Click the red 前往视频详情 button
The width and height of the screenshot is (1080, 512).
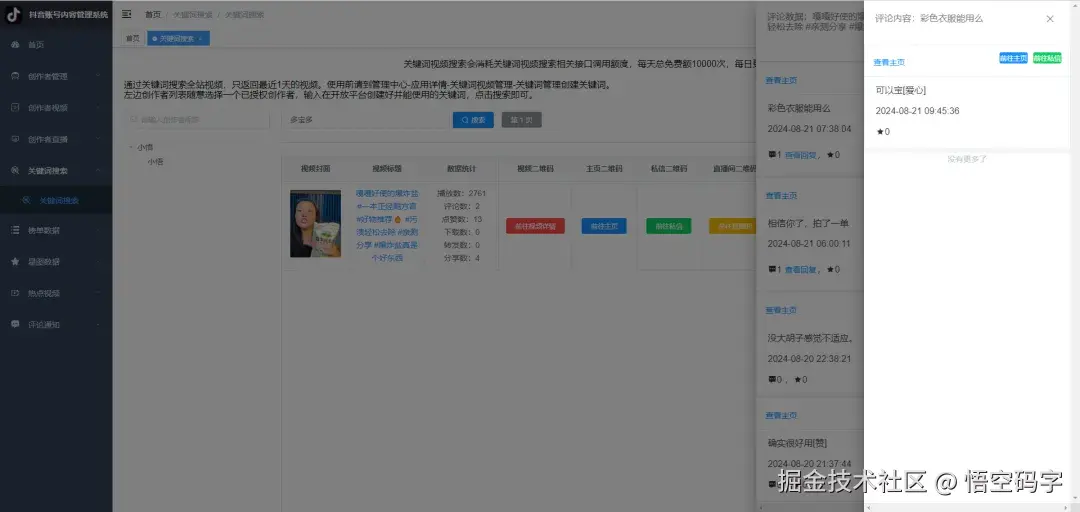coord(535,226)
